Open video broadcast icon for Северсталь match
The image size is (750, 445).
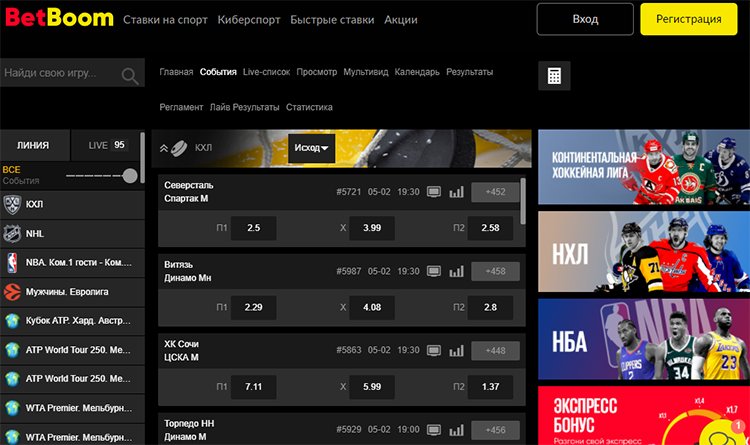pyautogui.click(x=434, y=192)
